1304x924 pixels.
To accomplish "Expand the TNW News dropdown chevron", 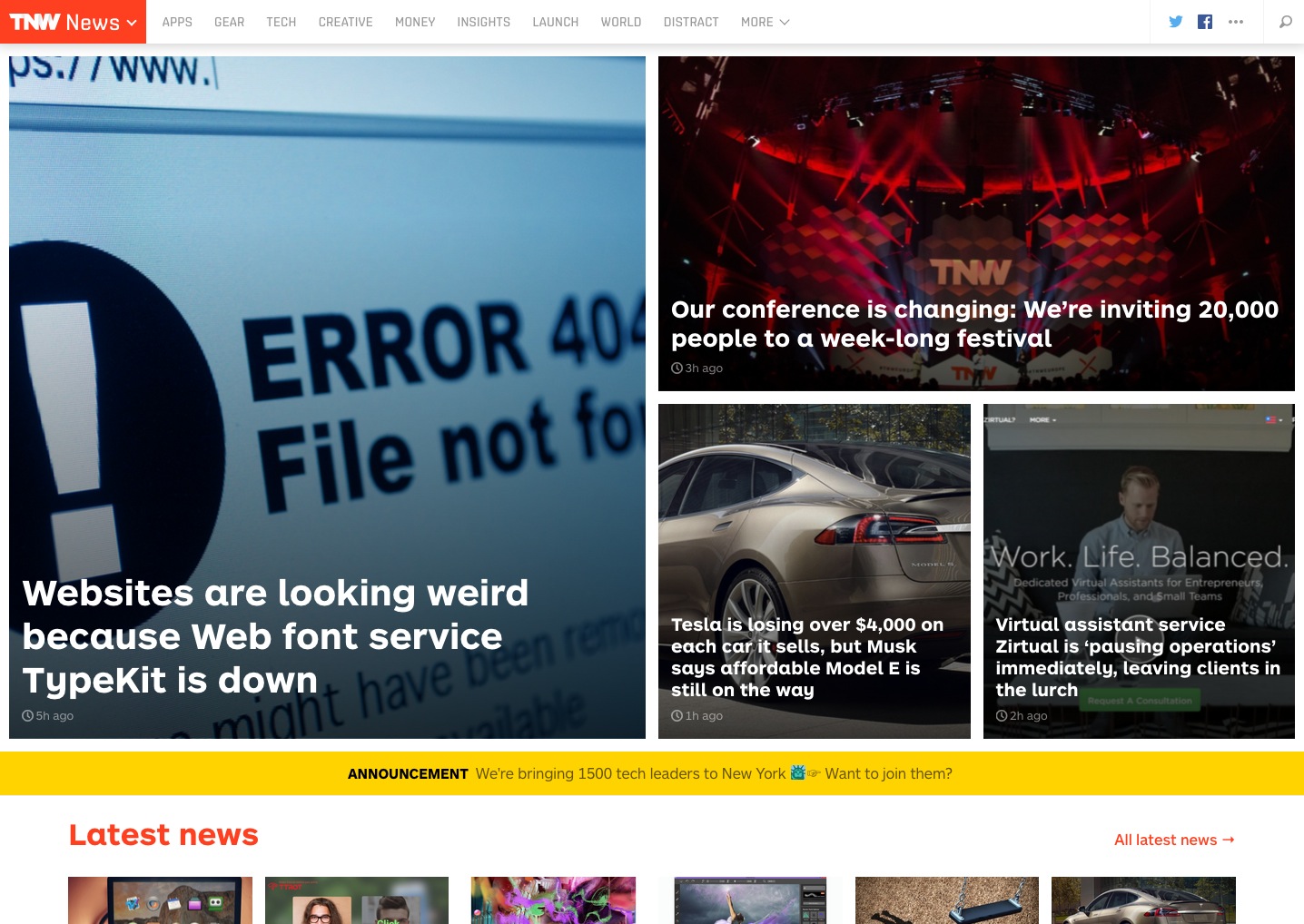I will [133, 23].
